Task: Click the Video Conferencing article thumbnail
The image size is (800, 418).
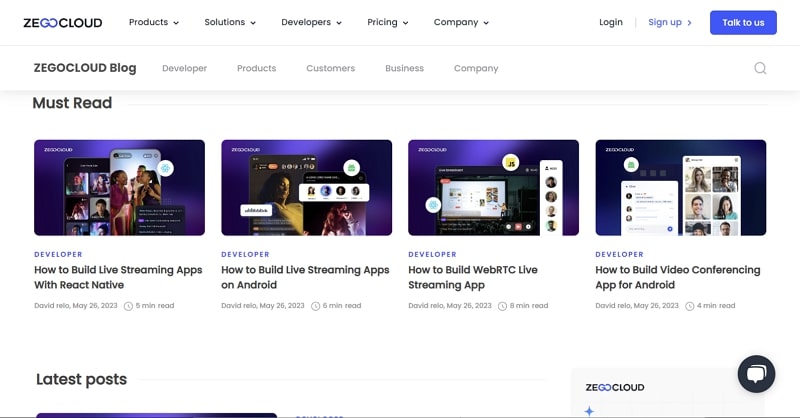Action: point(681,188)
